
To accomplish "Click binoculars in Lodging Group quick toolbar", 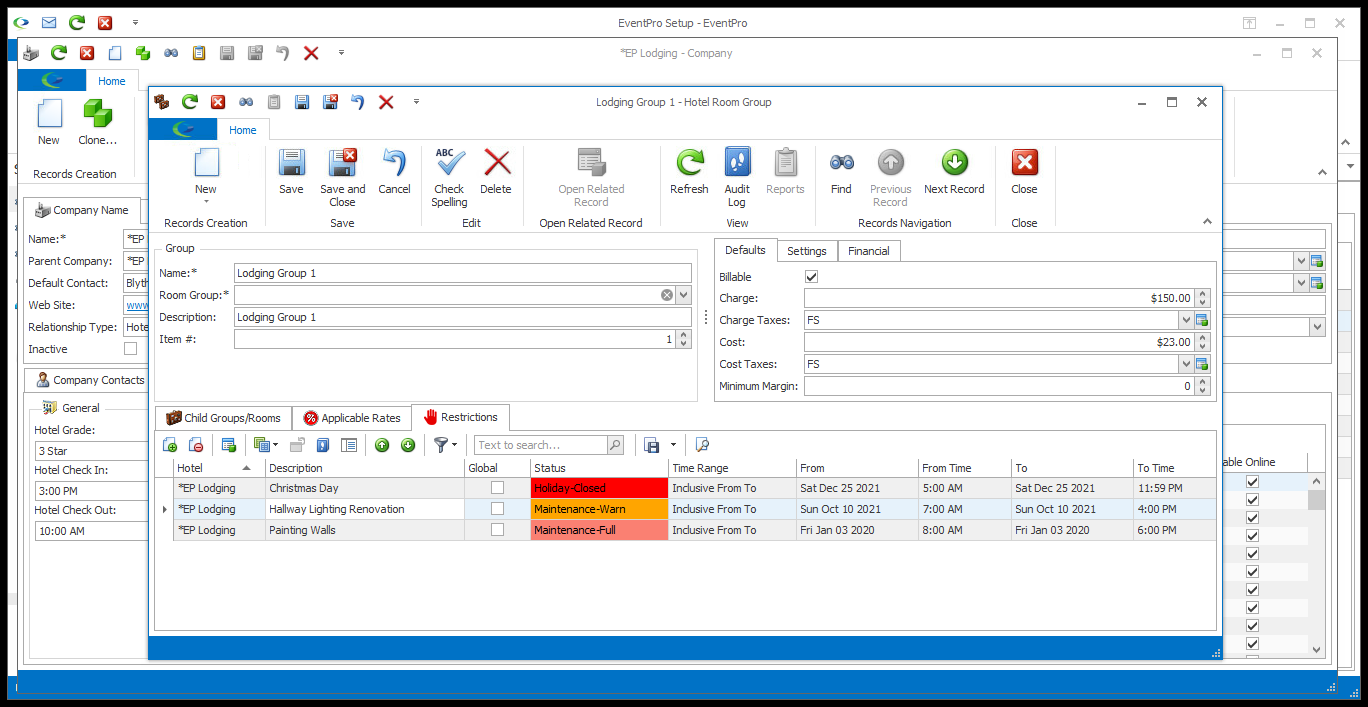I will point(246,102).
